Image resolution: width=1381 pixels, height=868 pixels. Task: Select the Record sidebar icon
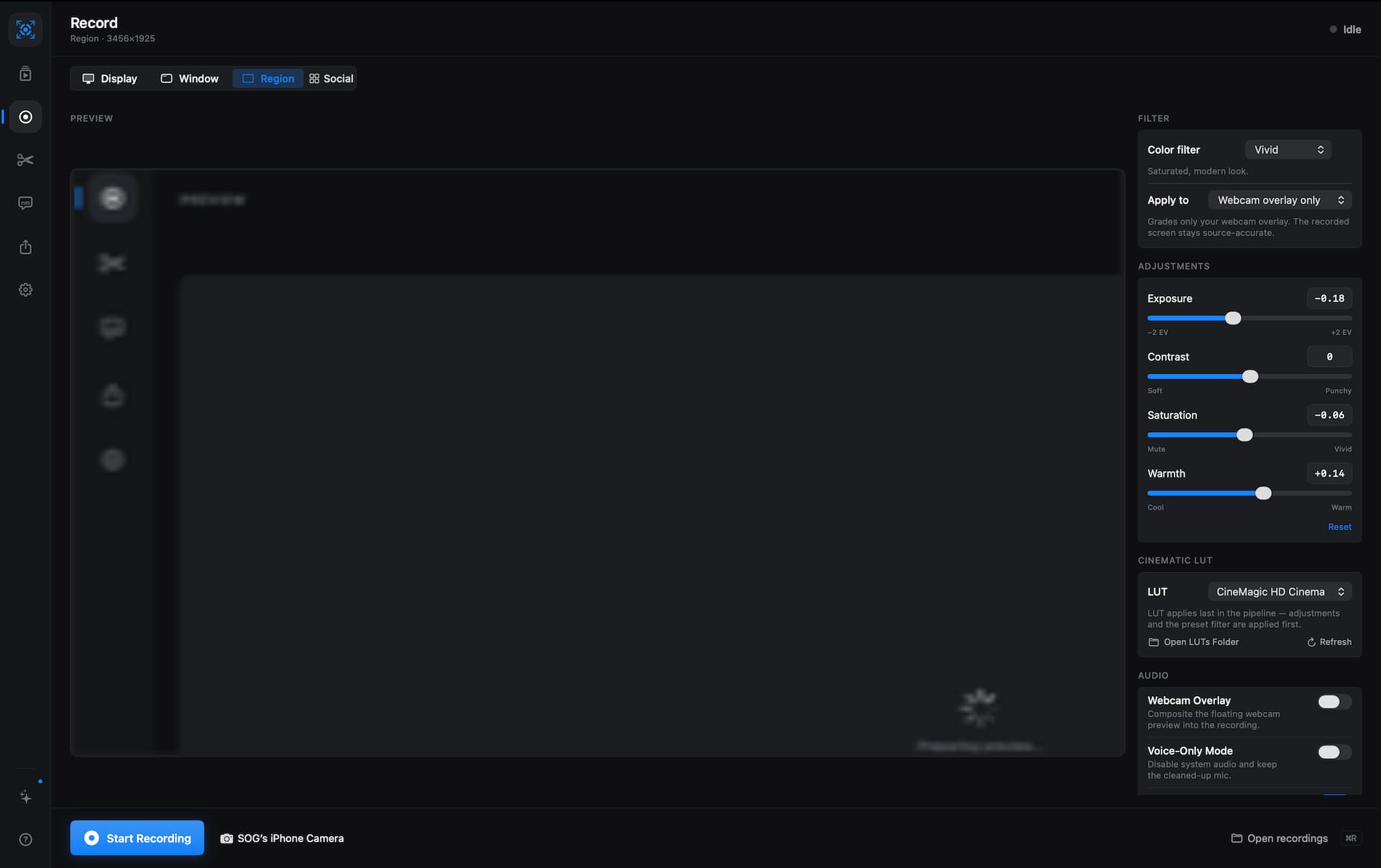25,117
